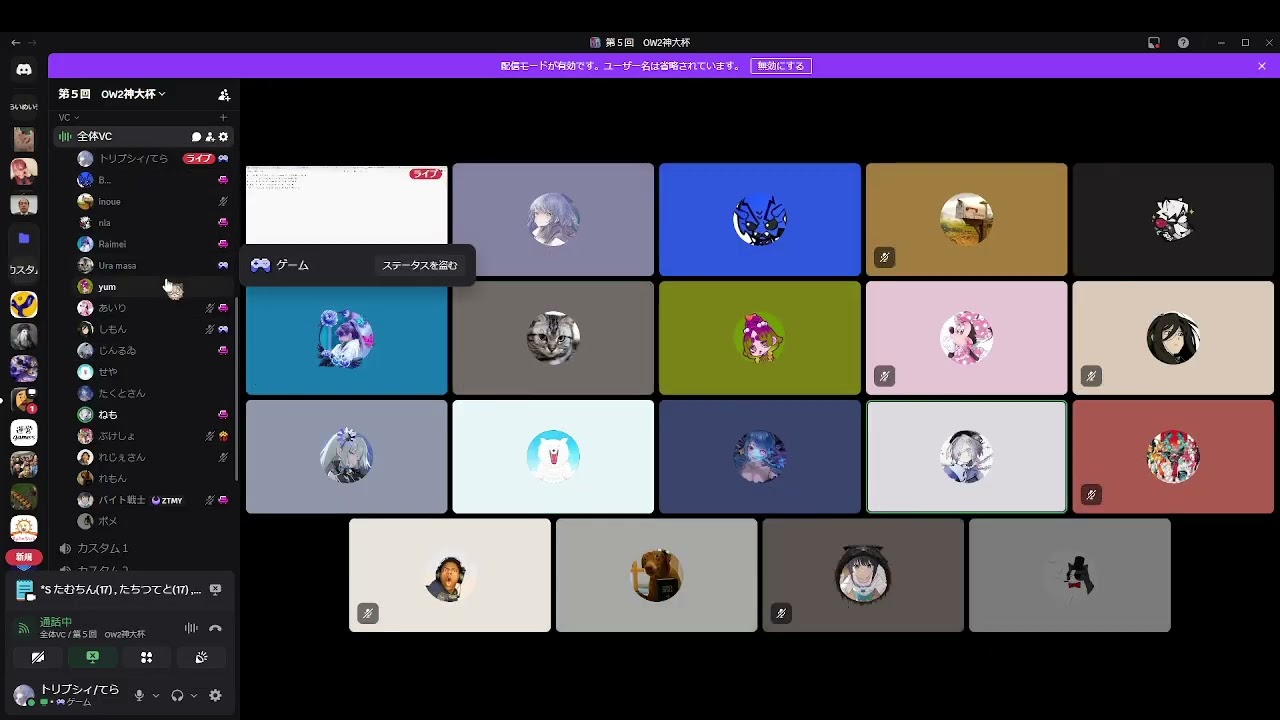Dismiss the purple streamer mode banner
The width and height of the screenshot is (1280, 720).
click(x=1262, y=66)
